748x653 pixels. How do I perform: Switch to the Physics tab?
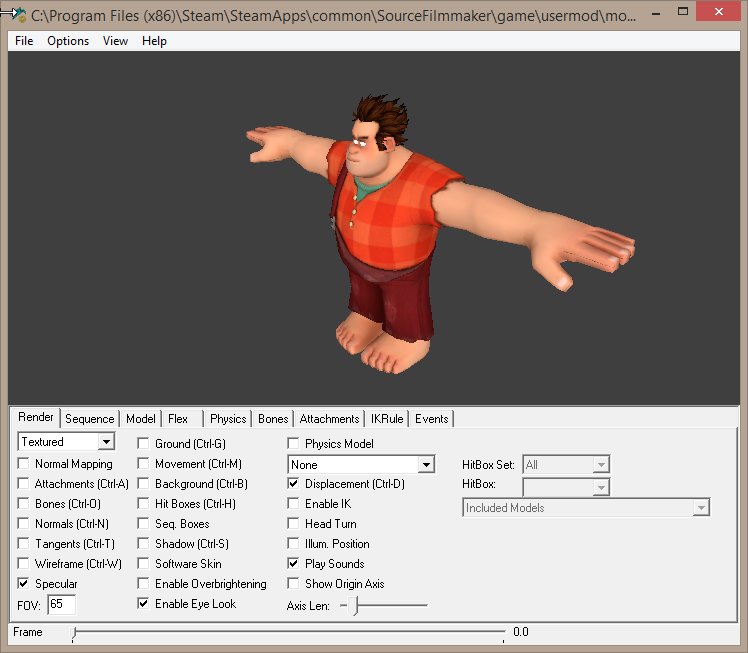click(228, 419)
